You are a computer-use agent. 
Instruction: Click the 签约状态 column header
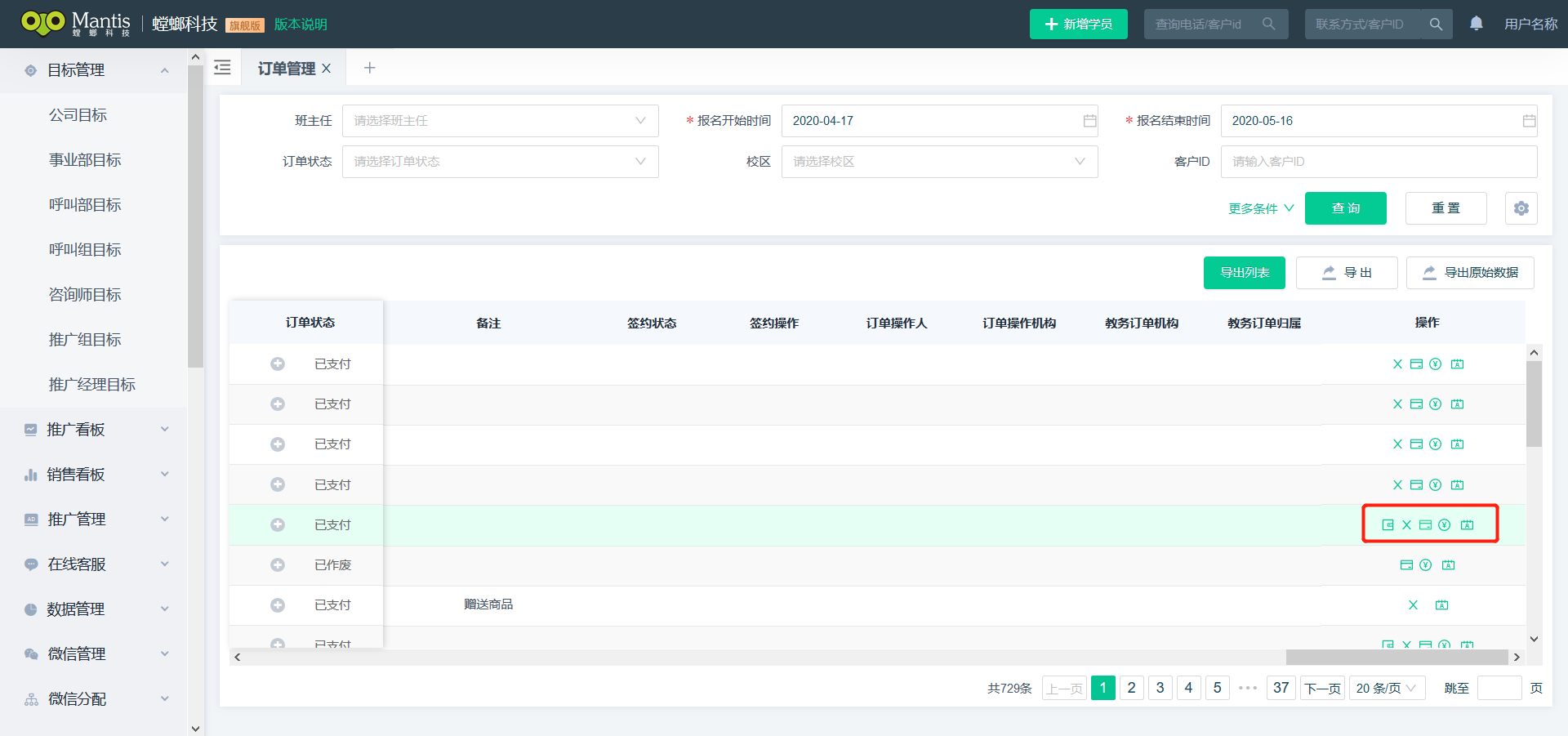[652, 323]
